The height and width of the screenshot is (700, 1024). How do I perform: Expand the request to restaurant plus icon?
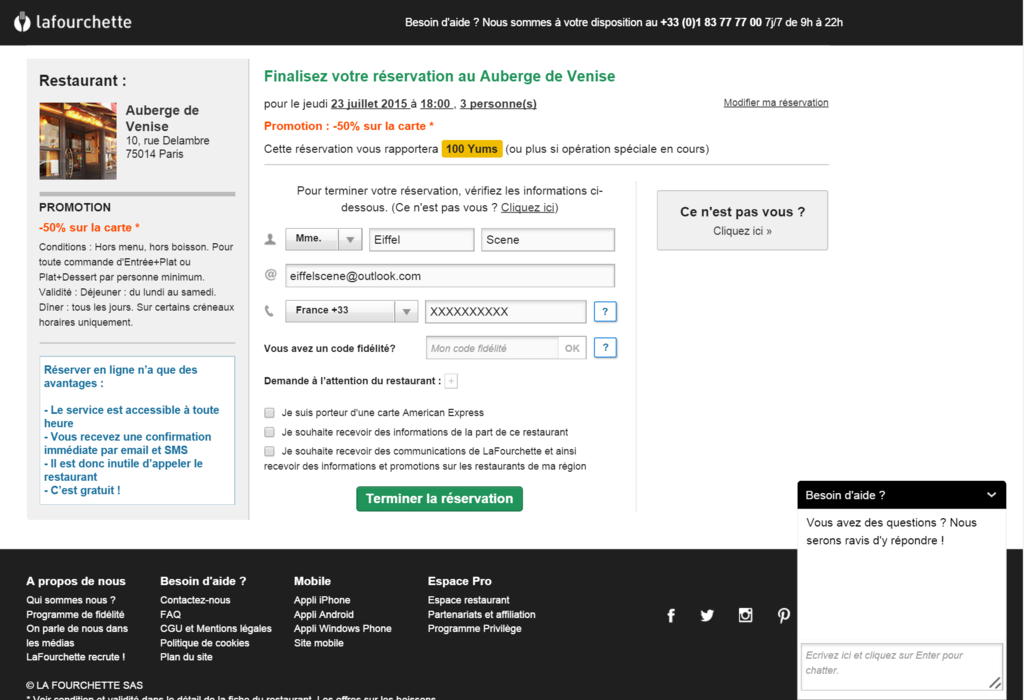(451, 381)
